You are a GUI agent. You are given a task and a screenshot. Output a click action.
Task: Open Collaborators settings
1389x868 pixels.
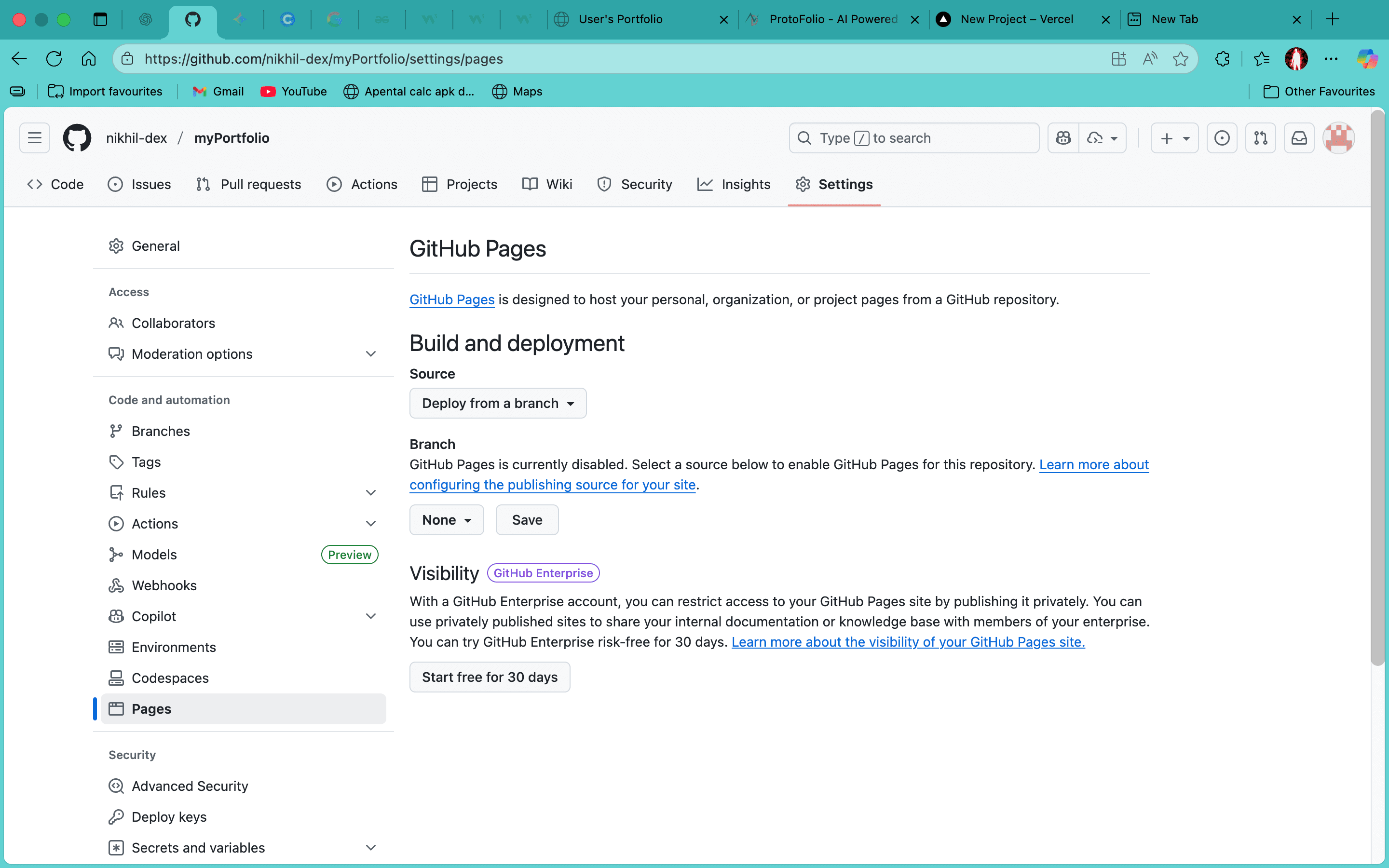coord(244,323)
